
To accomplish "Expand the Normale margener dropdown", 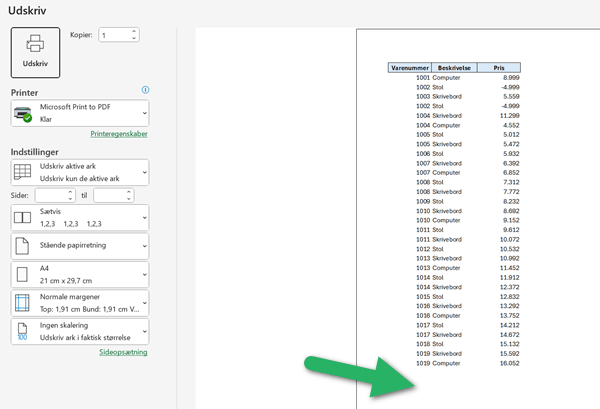I will (145, 302).
